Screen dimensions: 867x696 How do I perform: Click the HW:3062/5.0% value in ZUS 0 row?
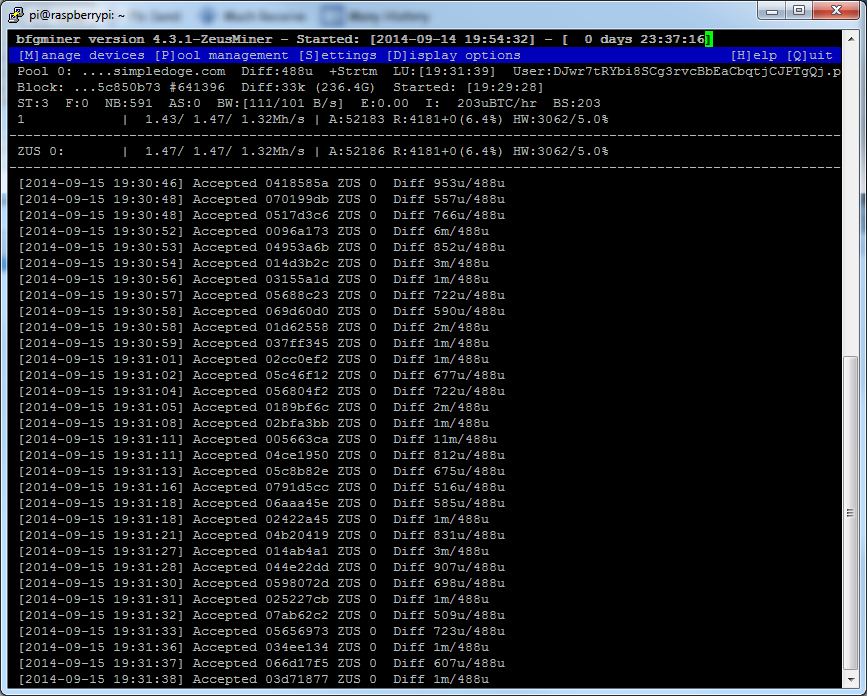click(x=561, y=151)
